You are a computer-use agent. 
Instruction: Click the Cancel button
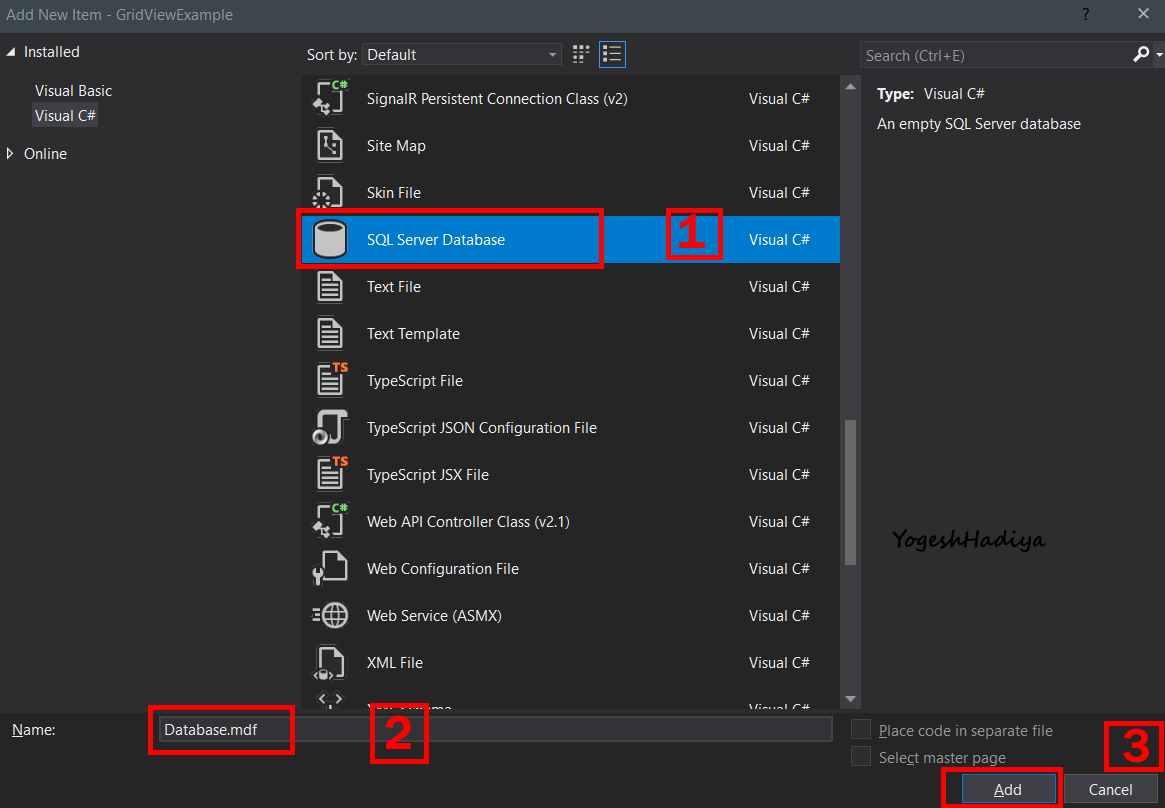1109,789
